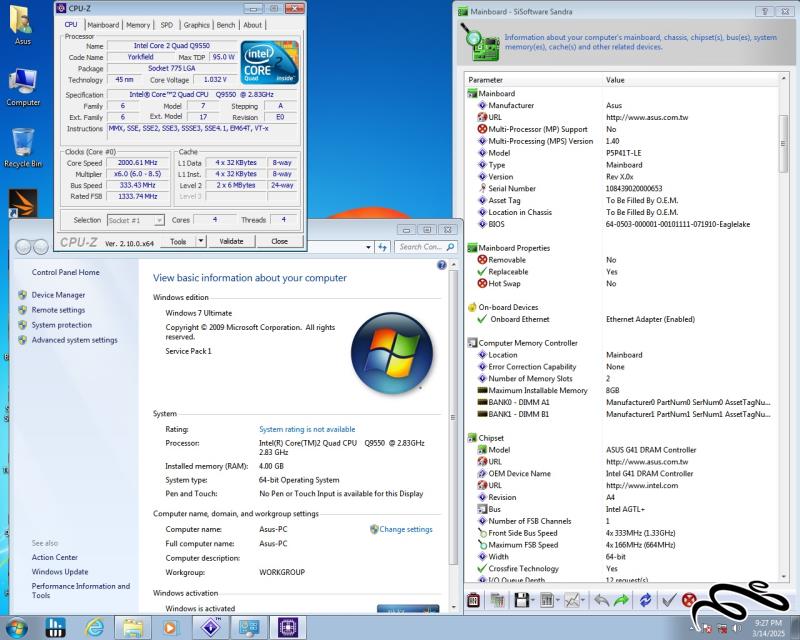Click the black bar-chart app on the taskbar
Screen dimensions: 800x640
tap(56, 627)
